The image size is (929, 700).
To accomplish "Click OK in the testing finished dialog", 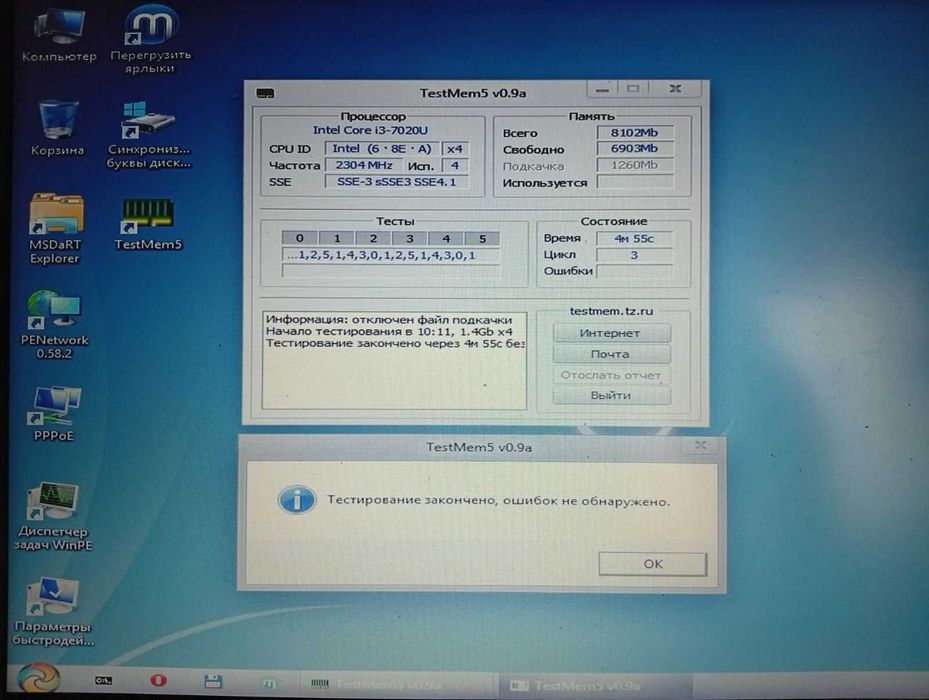I will [652, 564].
